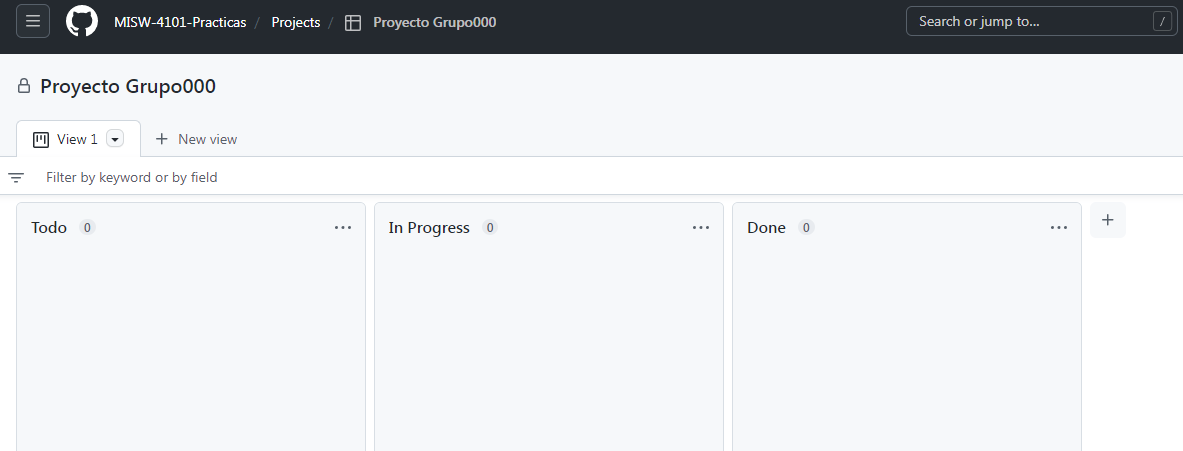The width and height of the screenshot is (1183, 451).
Task: Click the lock icon beside Proyecto Grupo000
Action: [24, 86]
